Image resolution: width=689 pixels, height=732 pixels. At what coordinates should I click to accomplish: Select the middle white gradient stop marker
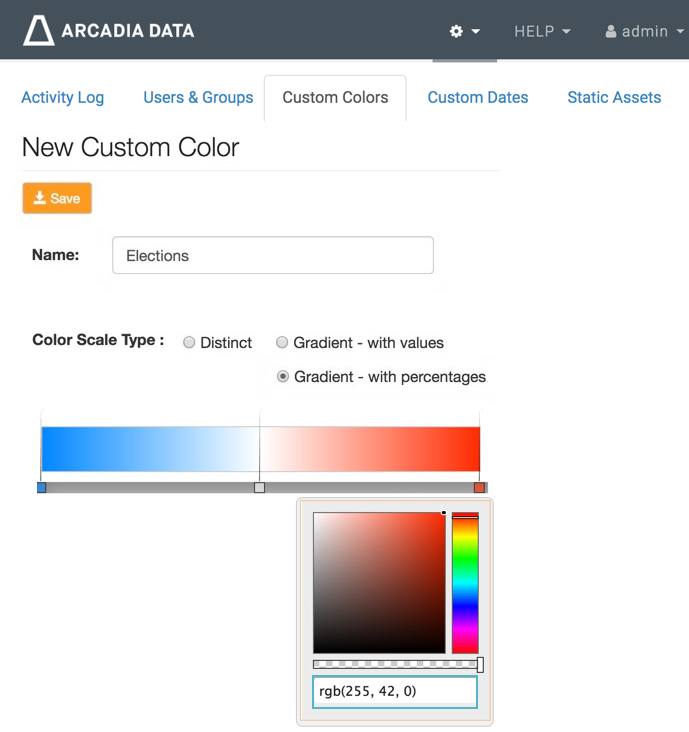point(260,487)
